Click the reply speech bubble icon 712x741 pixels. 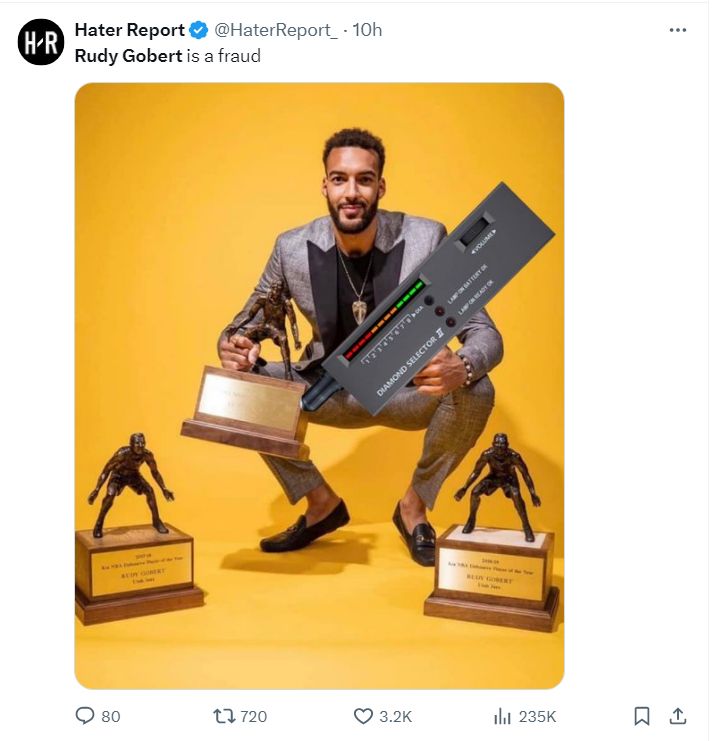point(85,716)
